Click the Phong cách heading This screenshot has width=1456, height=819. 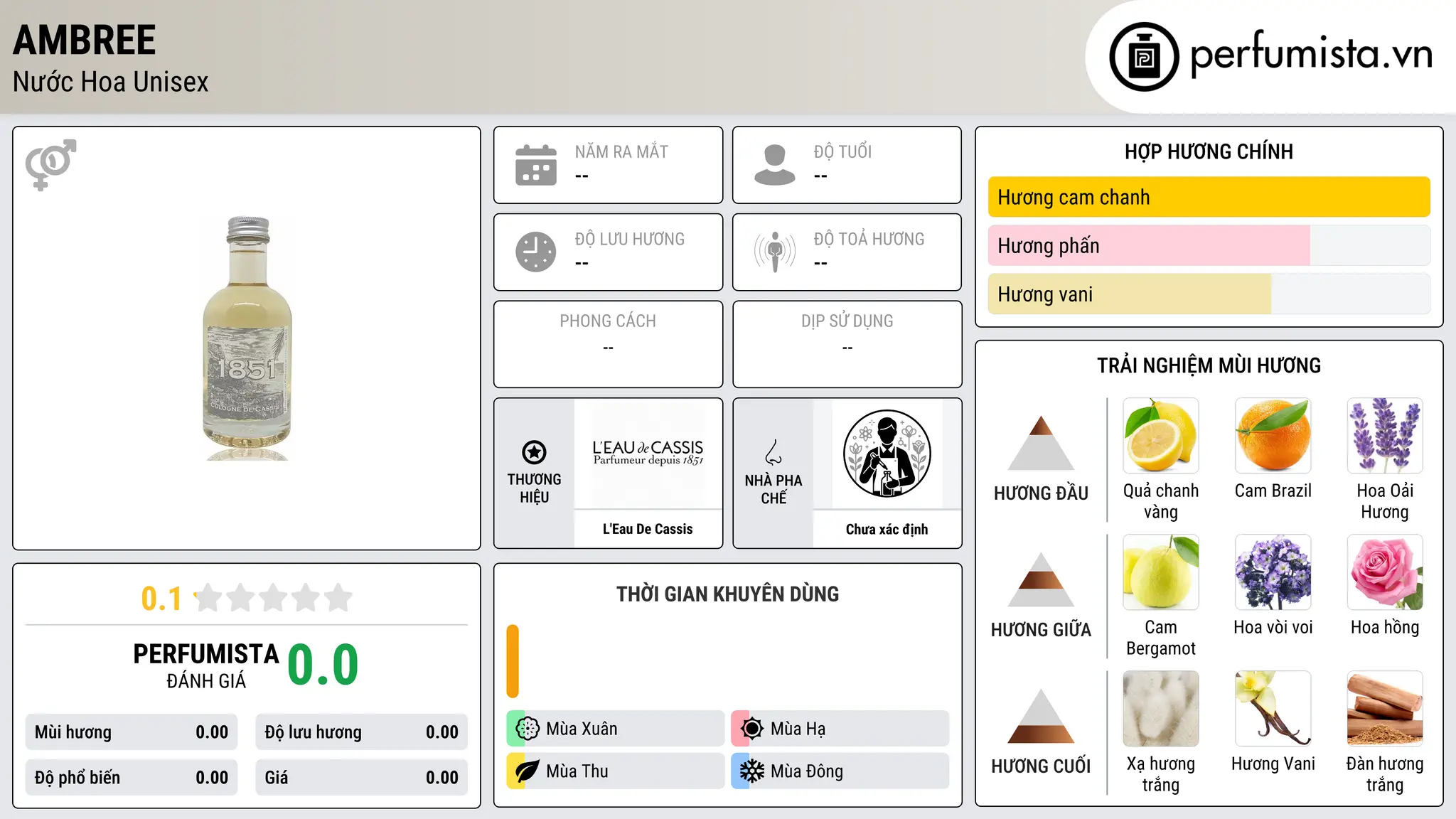click(x=608, y=321)
